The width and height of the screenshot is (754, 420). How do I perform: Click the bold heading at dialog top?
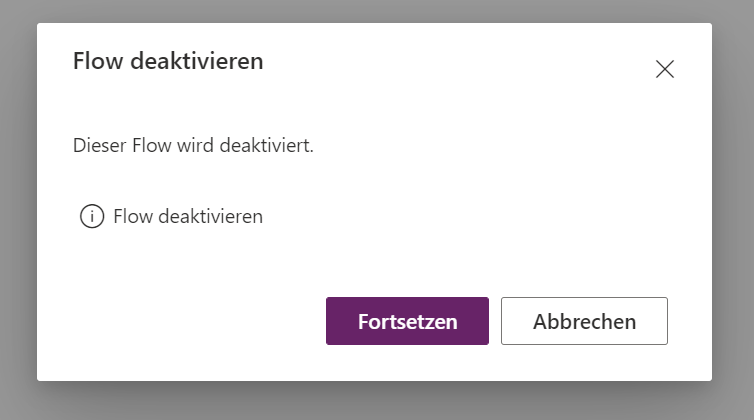tap(168, 61)
